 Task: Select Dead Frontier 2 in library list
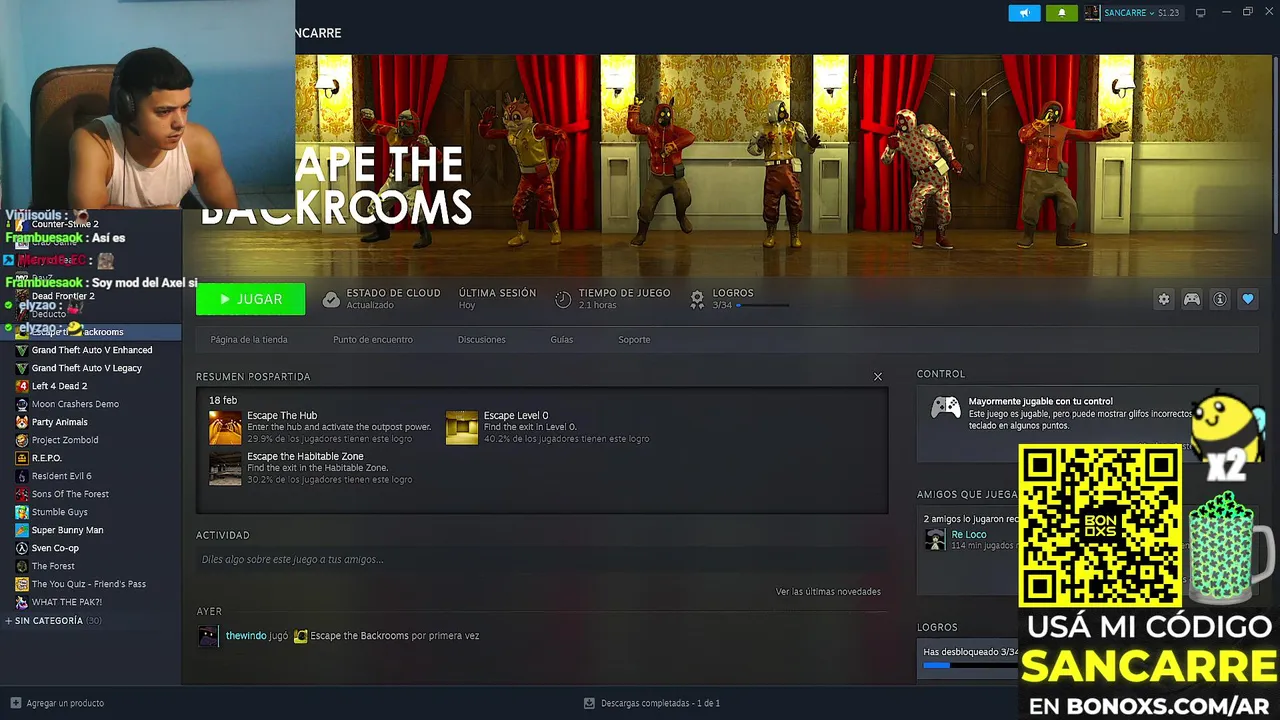click(x=63, y=296)
